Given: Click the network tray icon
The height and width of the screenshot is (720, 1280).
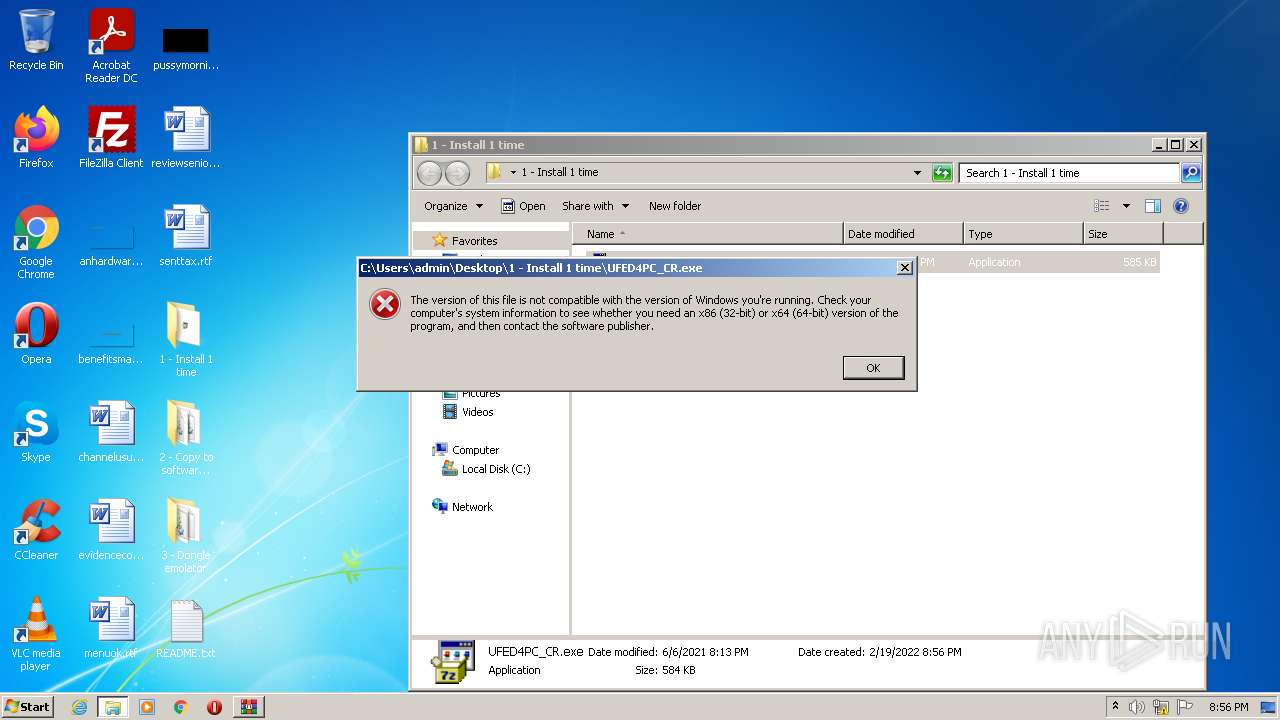Looking at the screenshot, I should pyautogui.click(x=1161, y=707).
